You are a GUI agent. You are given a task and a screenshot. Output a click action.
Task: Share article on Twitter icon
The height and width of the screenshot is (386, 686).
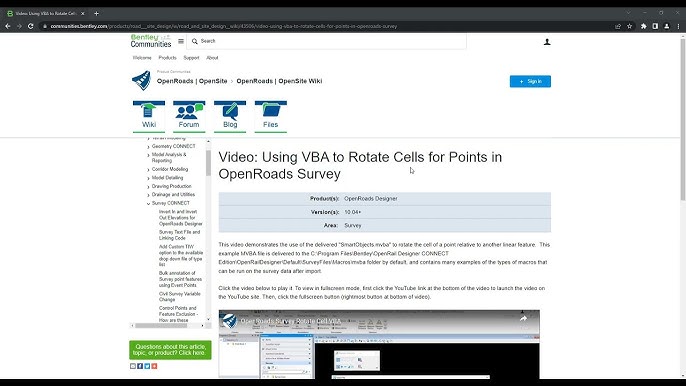(x=147, y=366)
